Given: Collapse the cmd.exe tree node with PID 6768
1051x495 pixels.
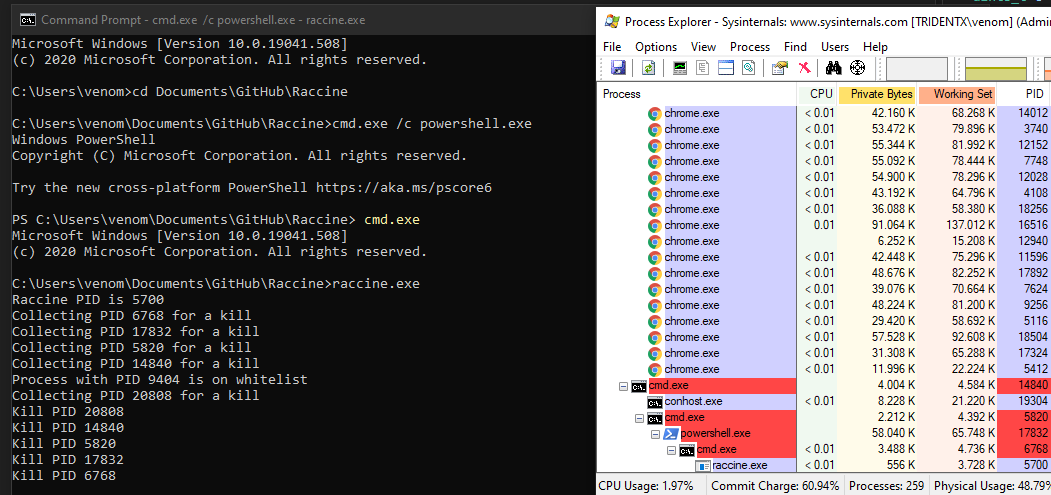Looking at the screenshot, I should click(x=672, y=451).
